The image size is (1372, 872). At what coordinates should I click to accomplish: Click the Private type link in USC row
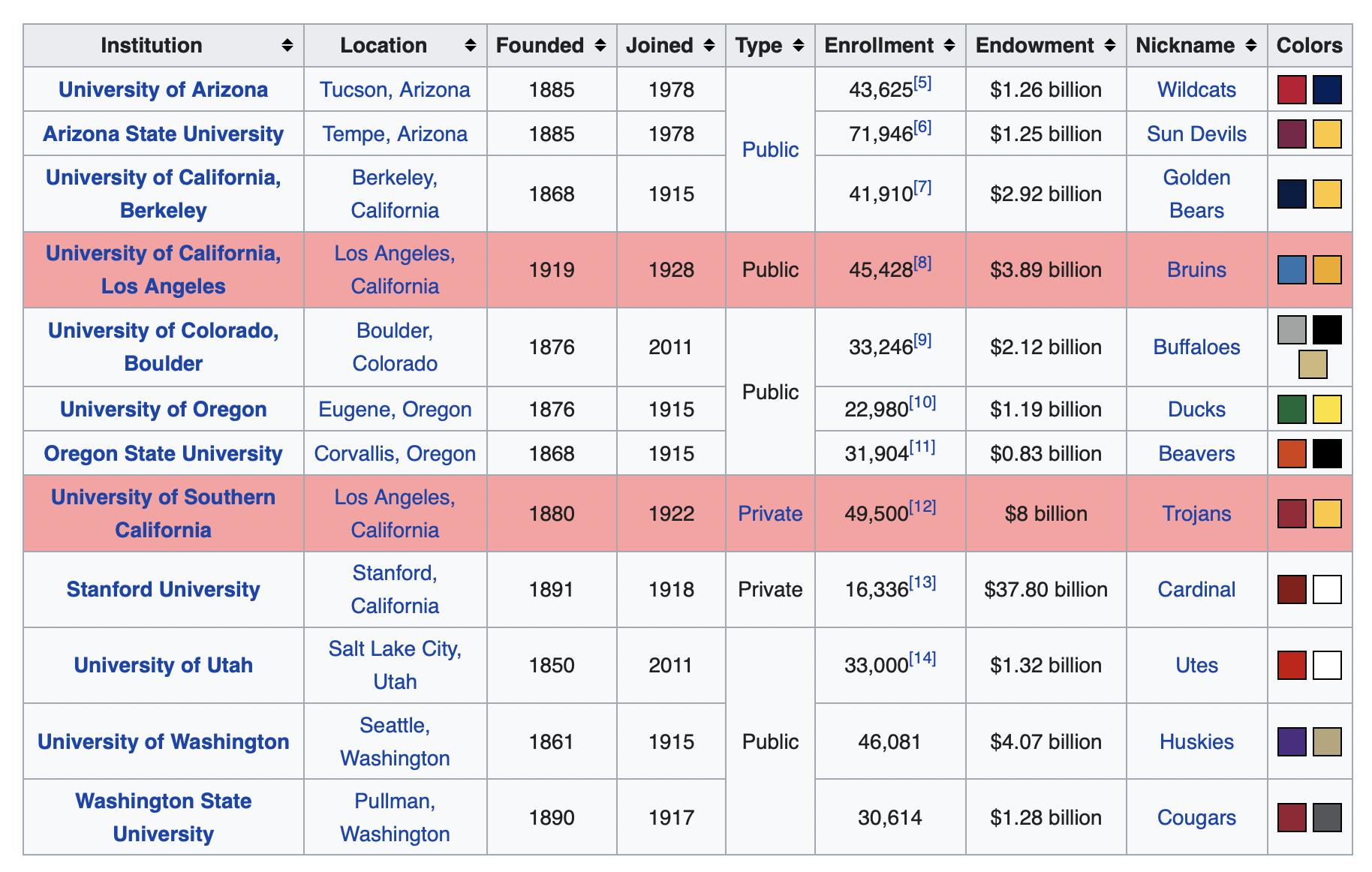pyautogui.click(x=770, y=513)
